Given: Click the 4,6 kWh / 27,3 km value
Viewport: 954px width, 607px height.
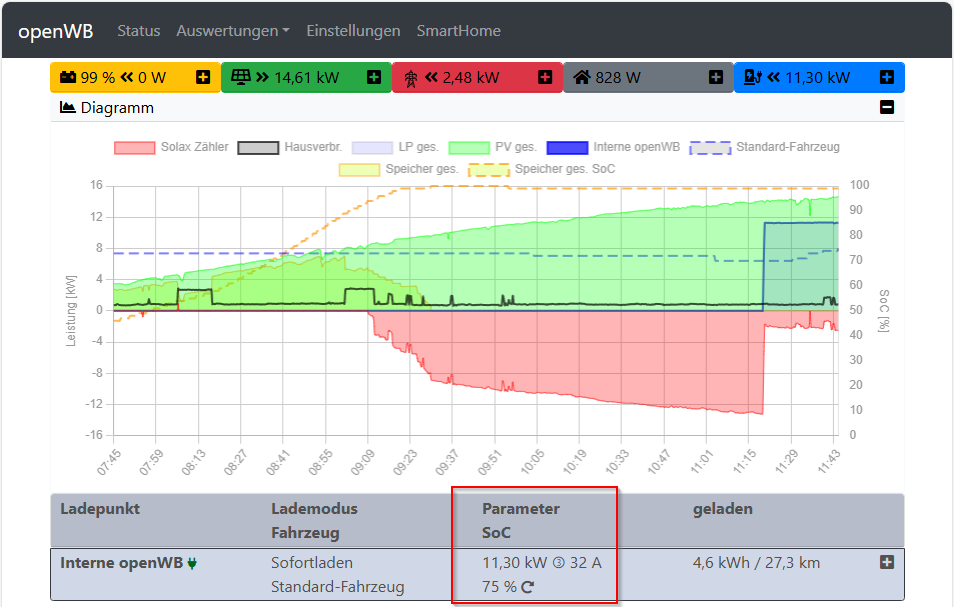Looking at the screenshot, I should (x=756, y=563).
